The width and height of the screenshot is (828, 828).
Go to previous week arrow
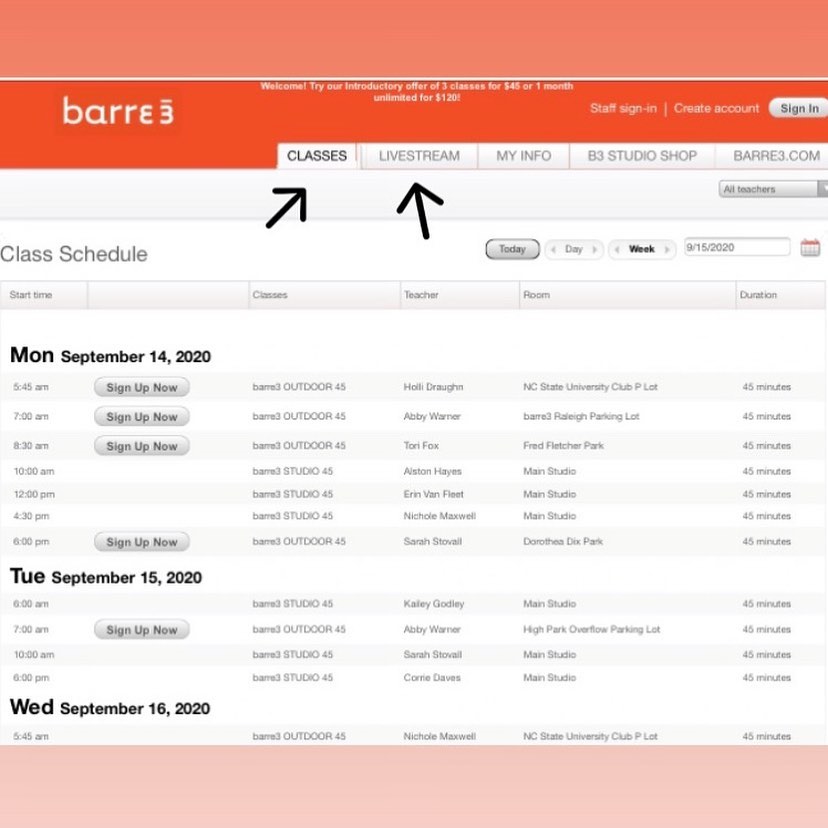[617, 250]
